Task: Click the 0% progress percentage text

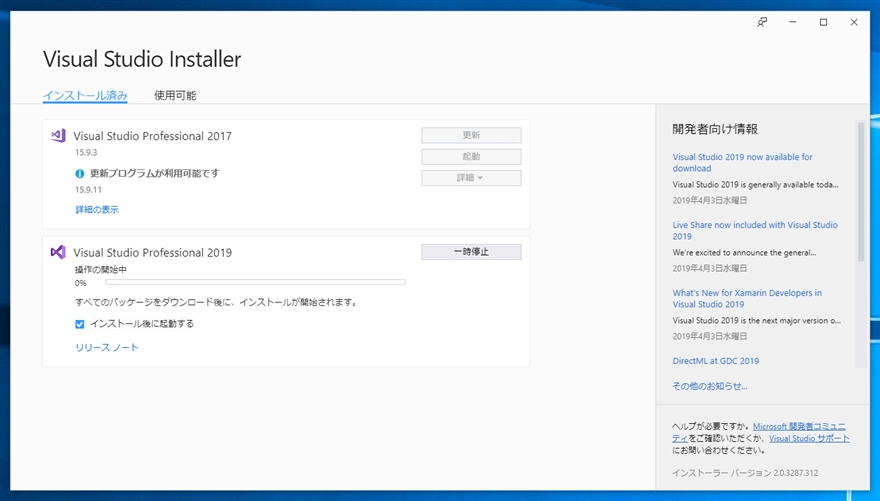Action: pos(81,283)
